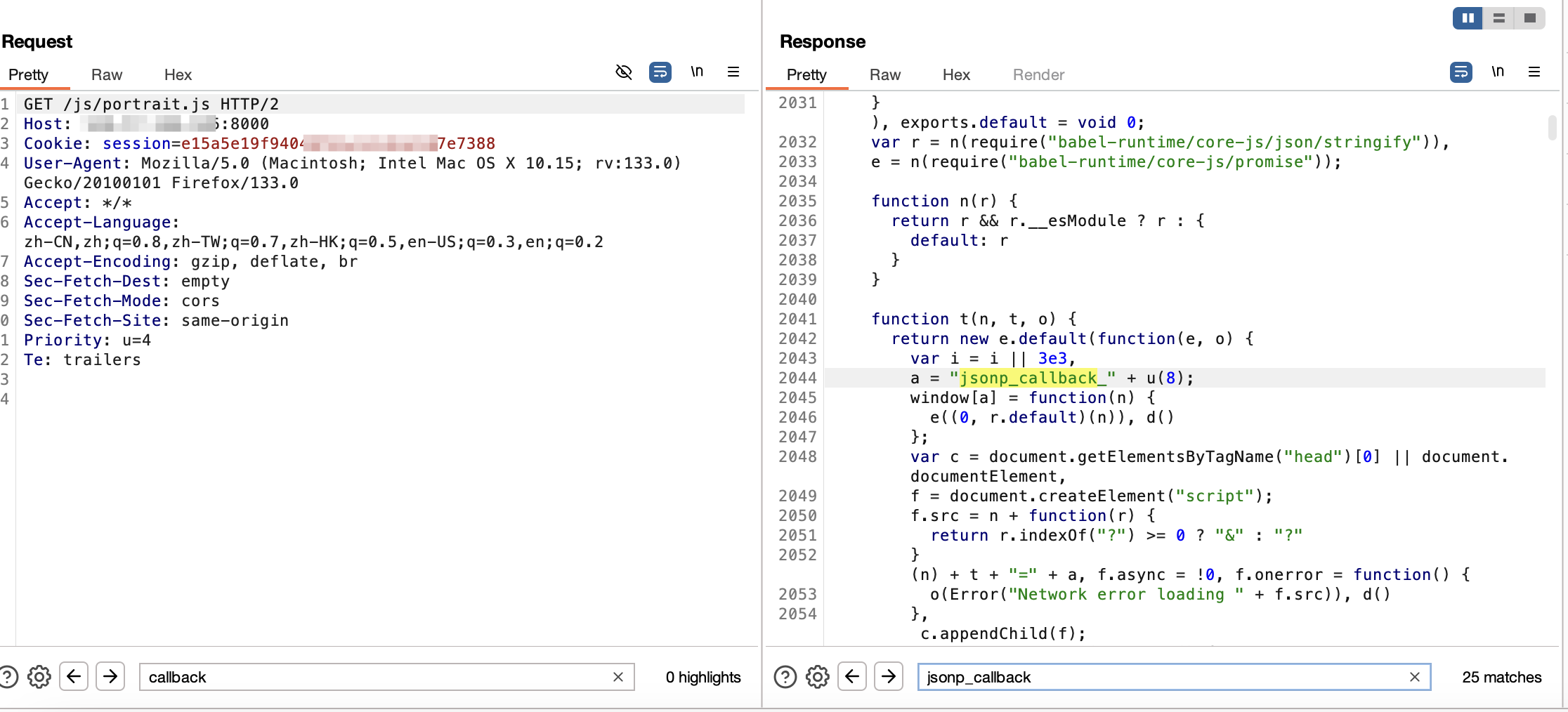The height and width of the screenshot is (712, 1568).
Task: Toggle non-printable \n characters in Request
Action: coord(696,72)
